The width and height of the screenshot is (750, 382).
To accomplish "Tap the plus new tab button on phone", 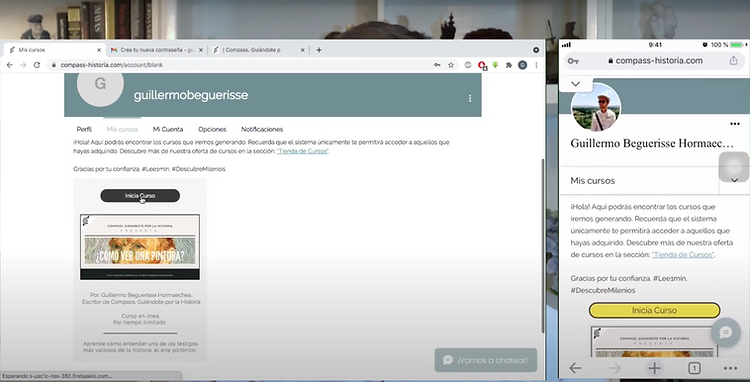I will point(654,368).
